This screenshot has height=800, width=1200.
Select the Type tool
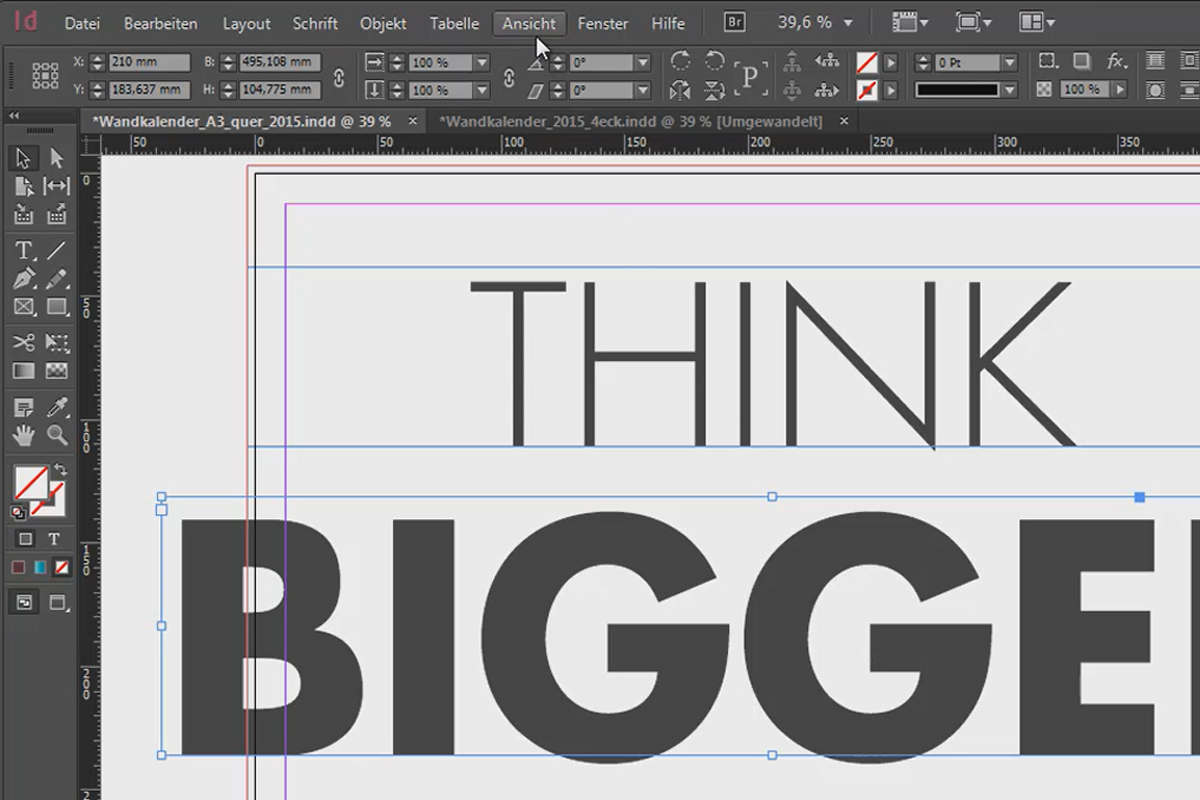pyautogui.click(x=24, y=250)
